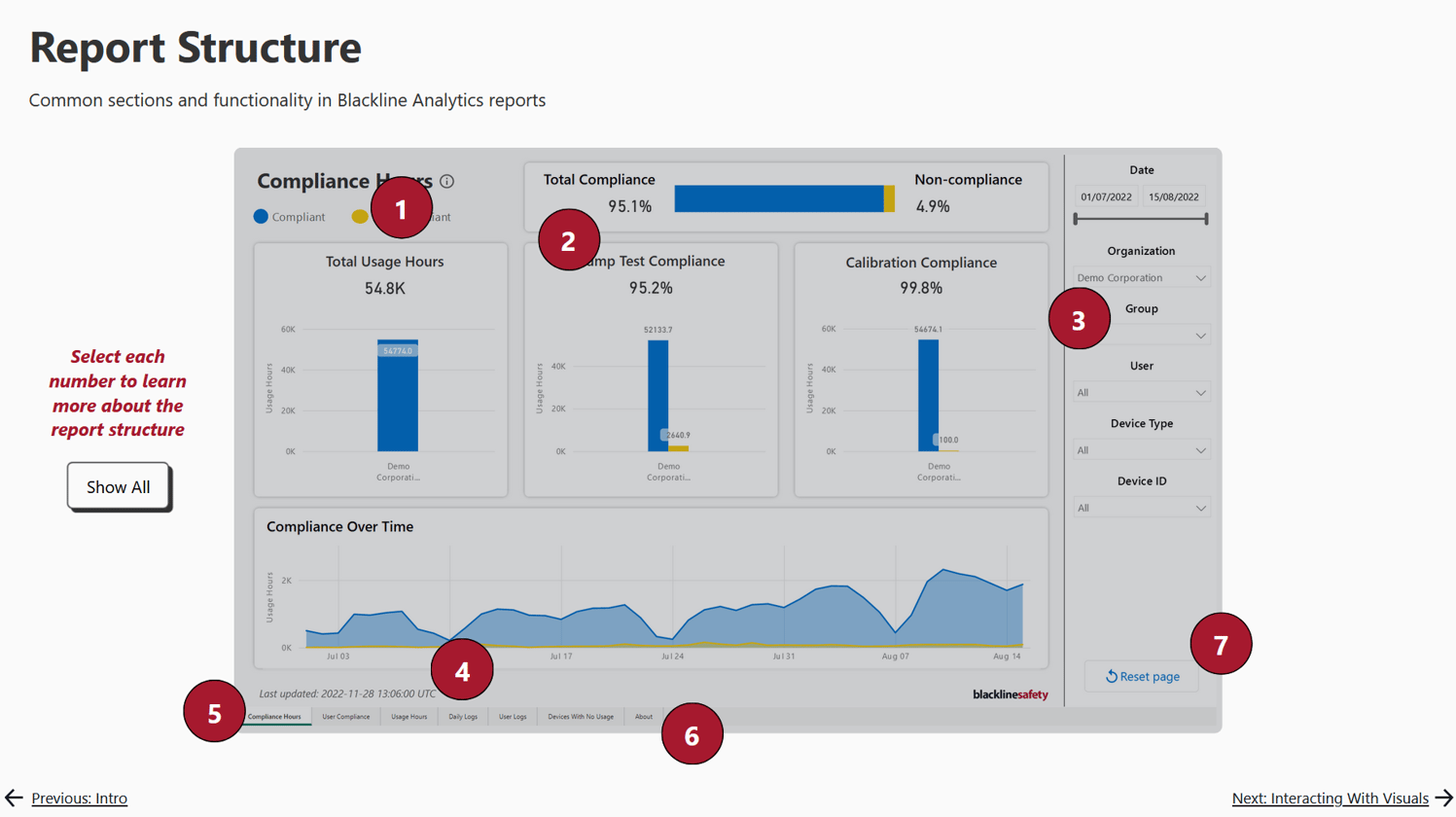Select marker 7 above Reset page

click(x=1221, y=643)
